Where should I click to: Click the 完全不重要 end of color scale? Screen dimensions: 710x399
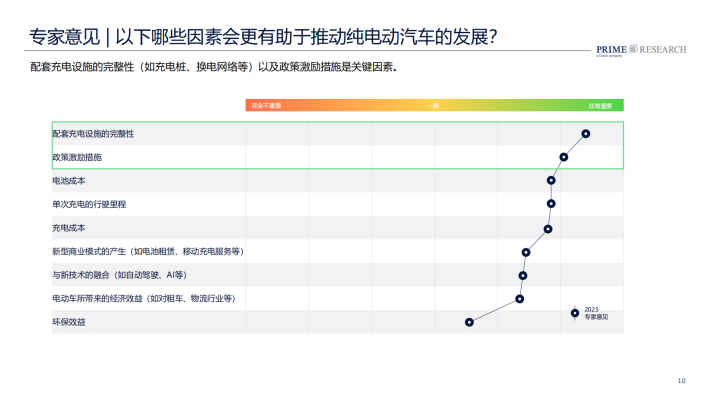click(x=266, y=106)
